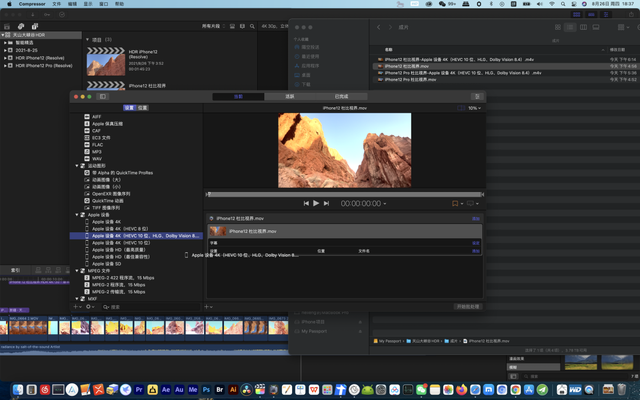
Task: Open Premiere Pro from the Dock
Action: pos(139,389)
